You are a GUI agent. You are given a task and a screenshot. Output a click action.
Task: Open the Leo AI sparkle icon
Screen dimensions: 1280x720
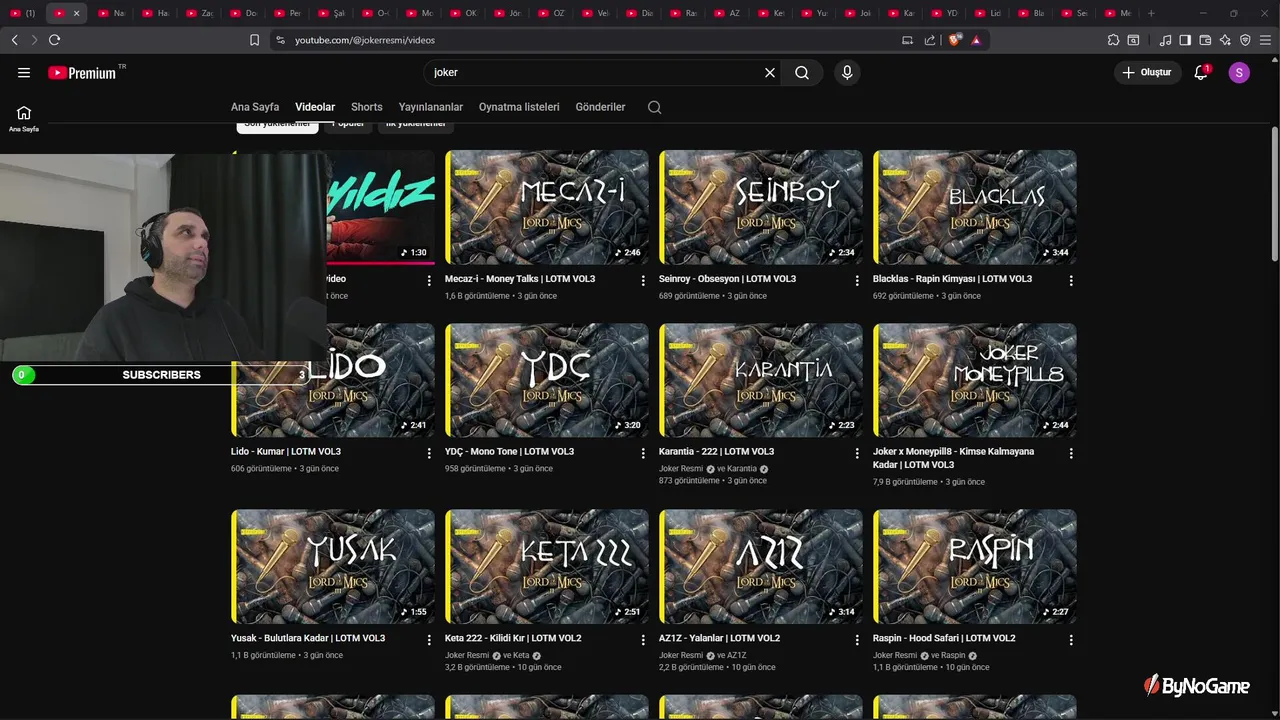1225,40
